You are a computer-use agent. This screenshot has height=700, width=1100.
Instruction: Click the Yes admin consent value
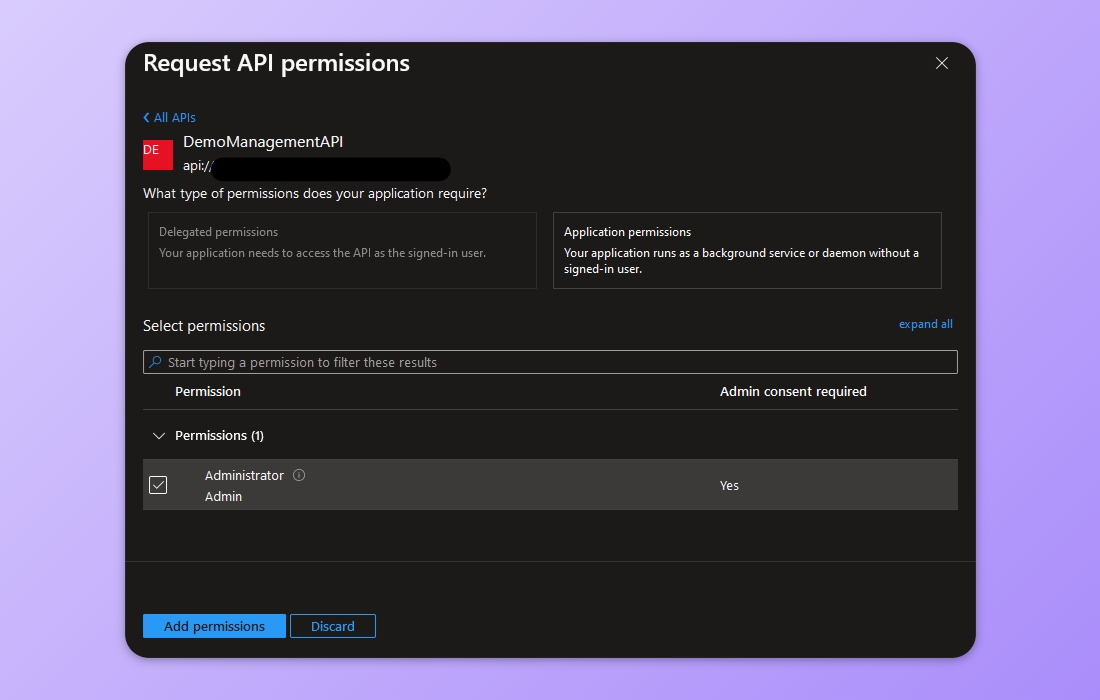pos(729,485)
